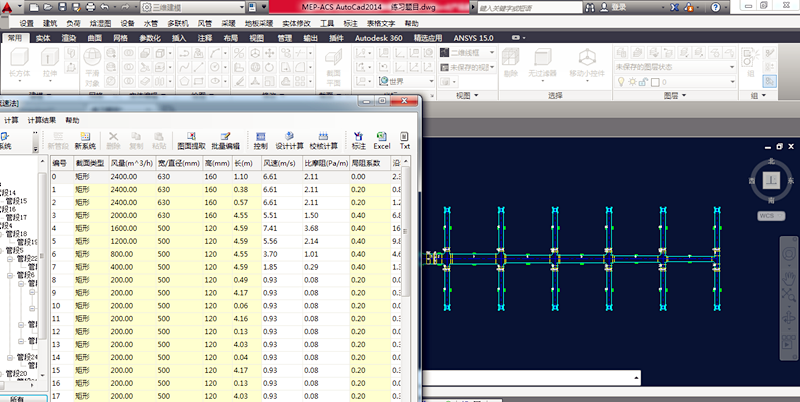The height and width of the screenshot is (402, 800).
Task: Click the 长方体 box solid tool
Action: (19, 63)
